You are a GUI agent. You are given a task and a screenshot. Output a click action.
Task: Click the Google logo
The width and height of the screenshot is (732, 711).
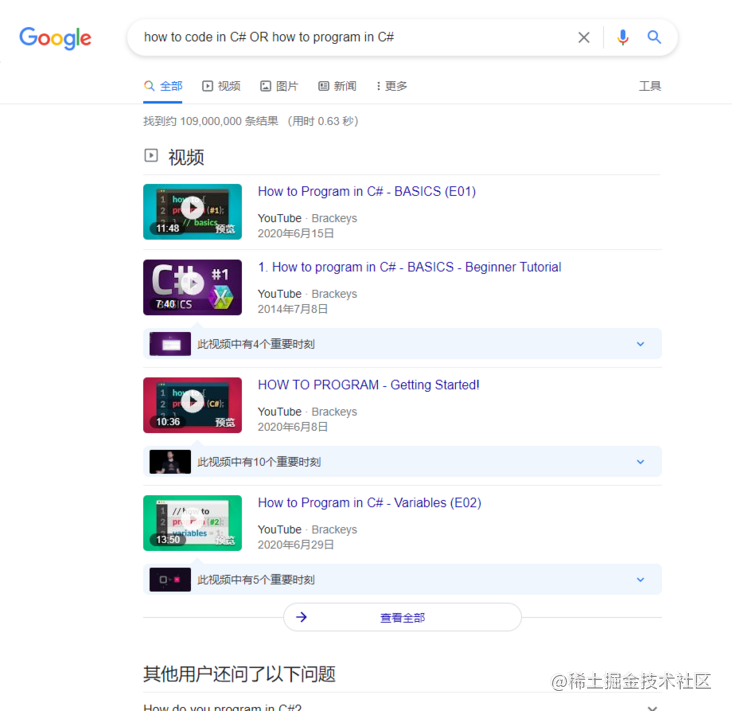pyautogui.click(x=55, y=38)
